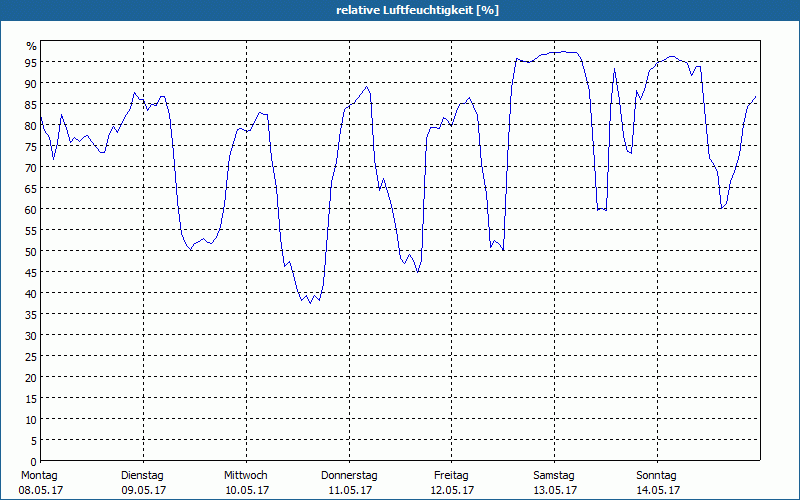
Task: Click the y-axis value 50
Action: [31, 252]
